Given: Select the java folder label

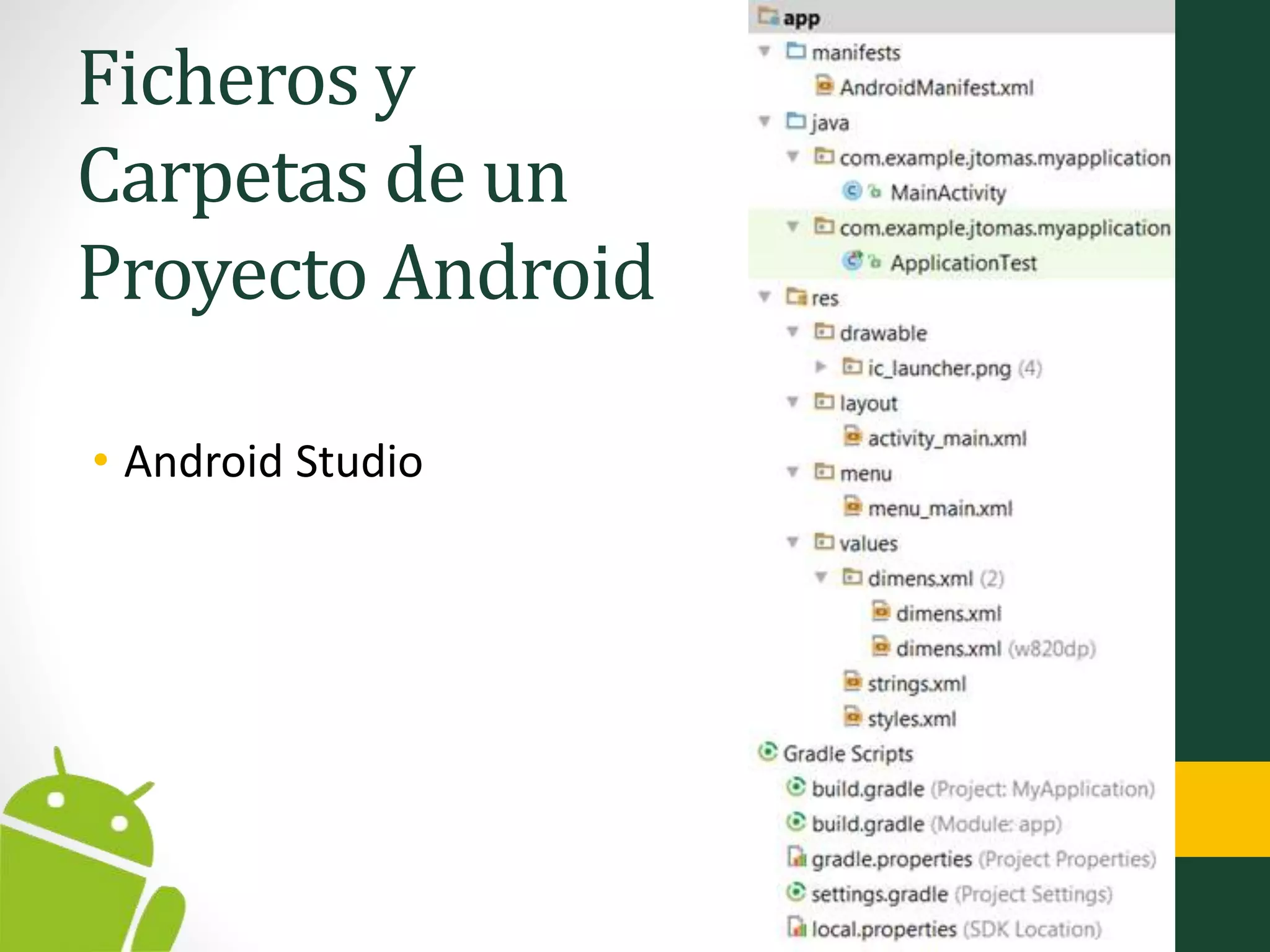Looking at the screenshot, I should tap(830, 123).
